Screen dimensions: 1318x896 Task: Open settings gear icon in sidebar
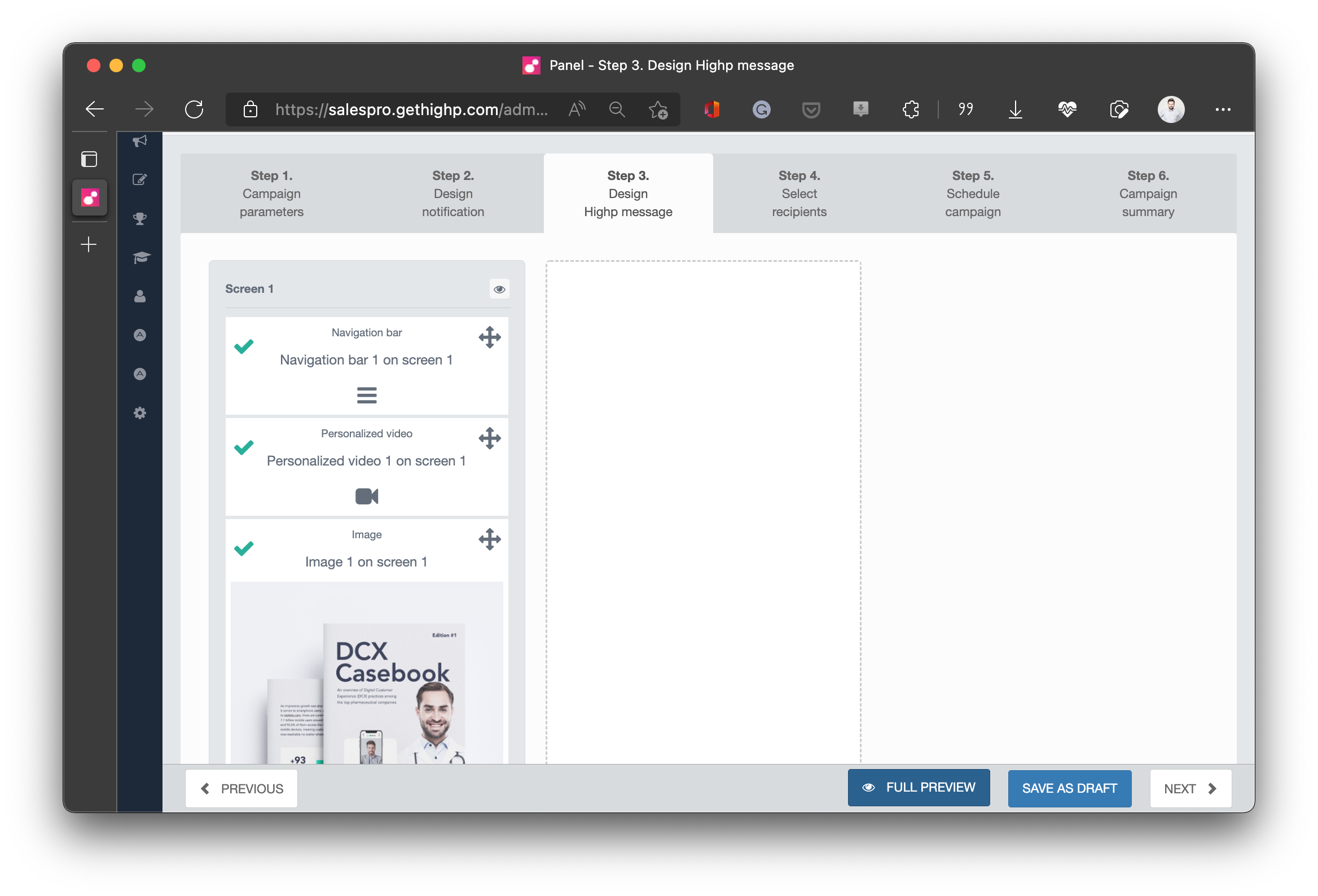click(139, 413)
